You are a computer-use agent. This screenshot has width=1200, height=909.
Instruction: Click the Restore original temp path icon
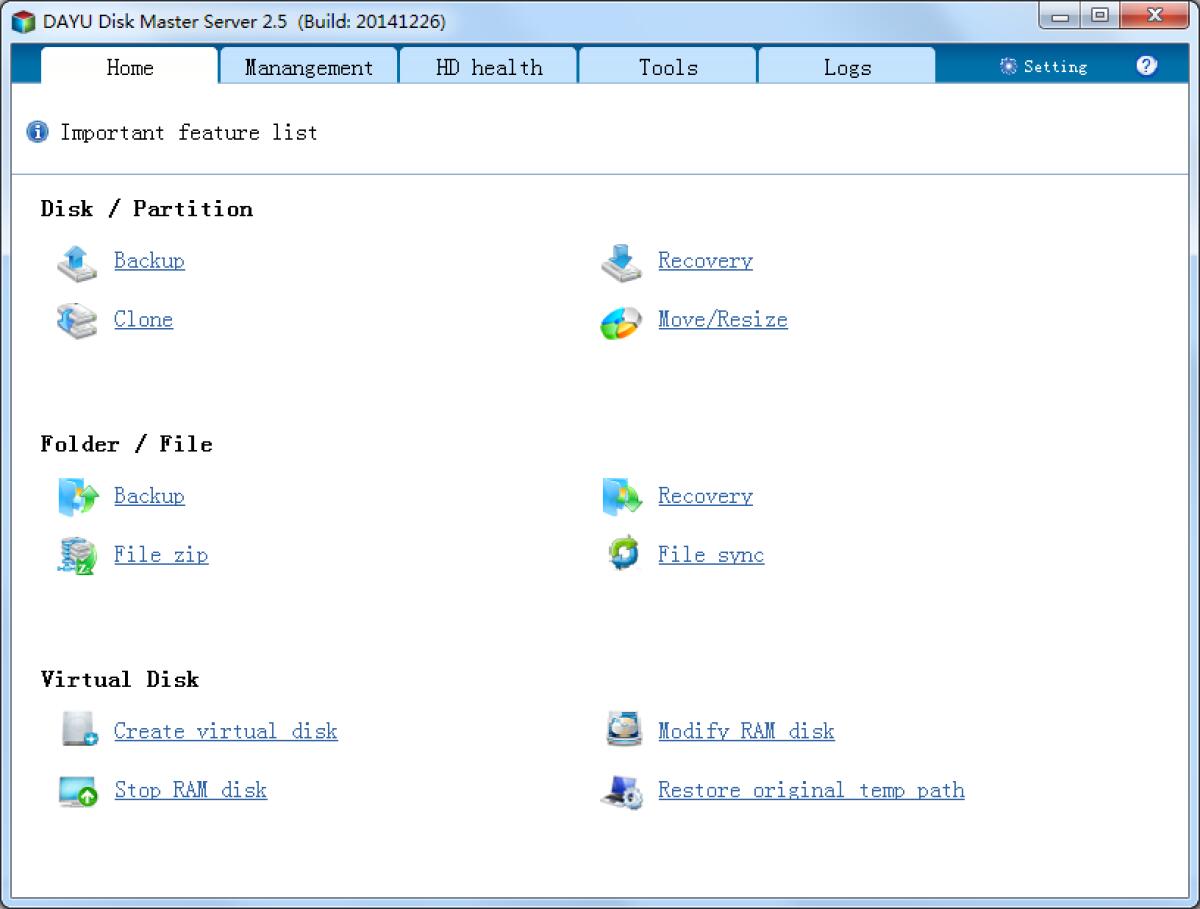coord(622,790)
